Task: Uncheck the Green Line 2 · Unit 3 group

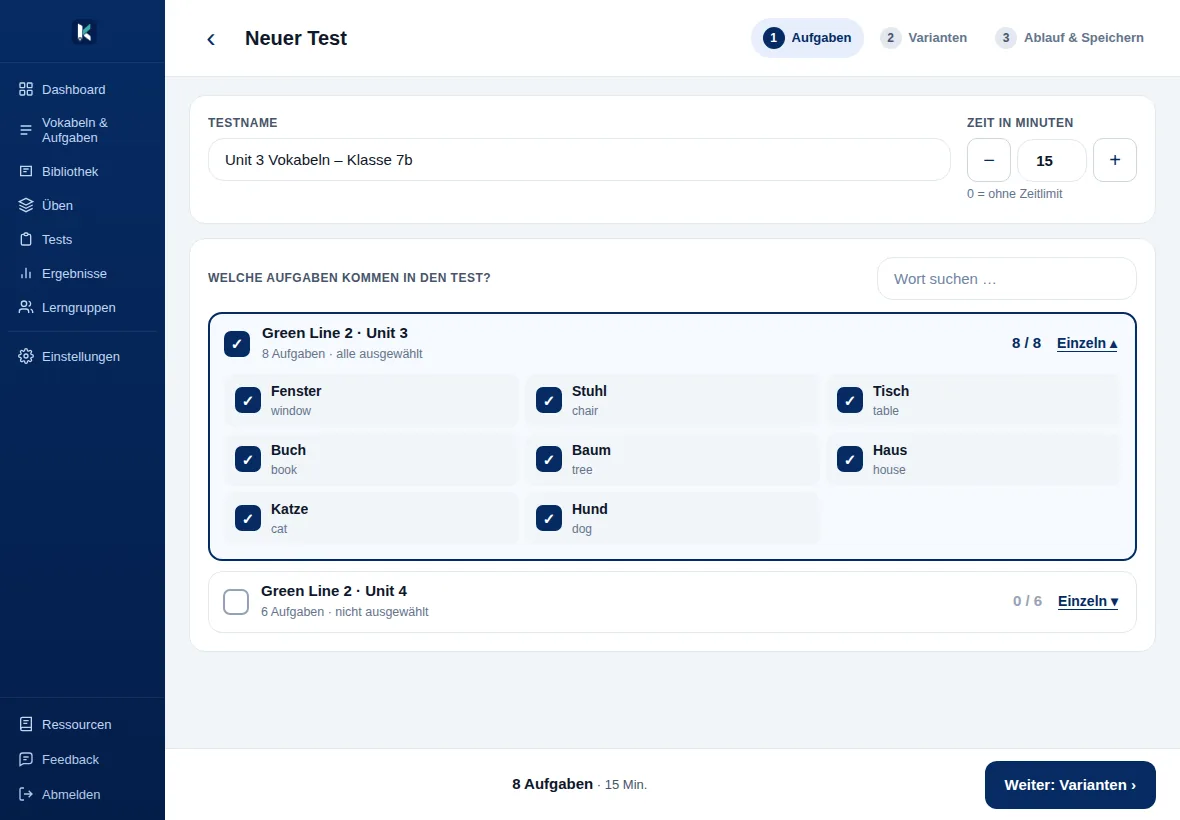Action: (x=236, y=344)
